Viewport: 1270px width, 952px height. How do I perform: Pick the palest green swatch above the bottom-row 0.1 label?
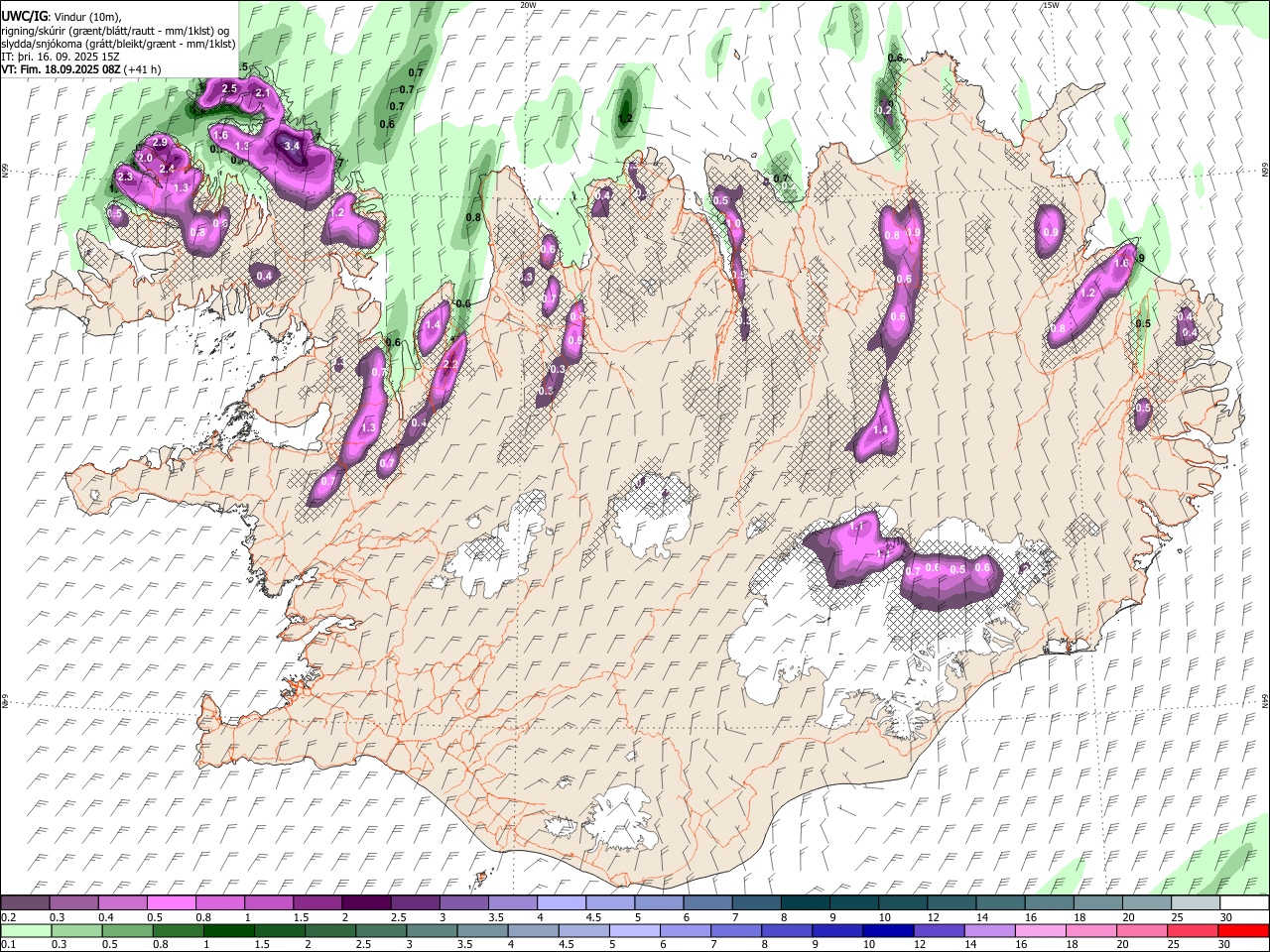26,931
